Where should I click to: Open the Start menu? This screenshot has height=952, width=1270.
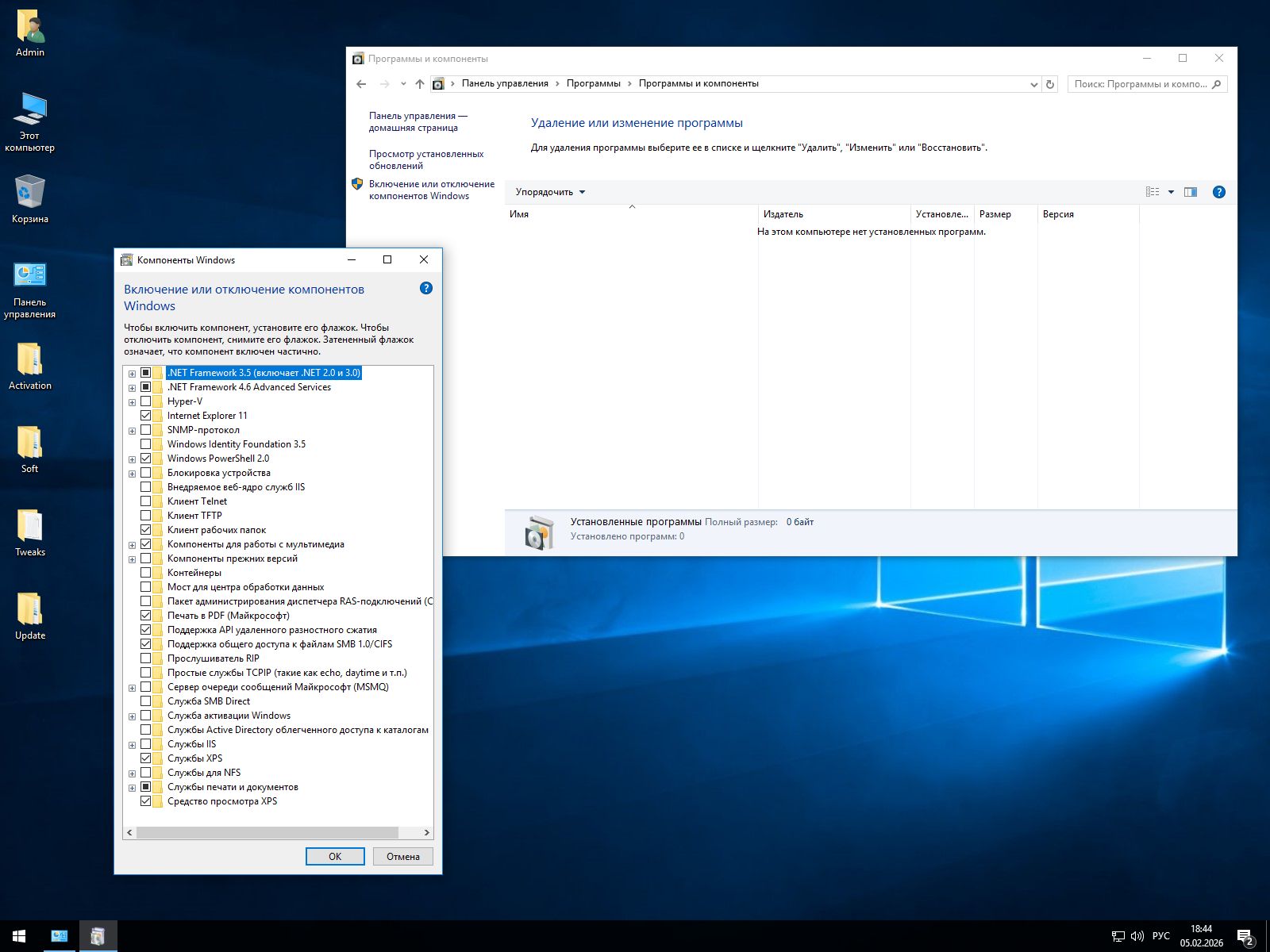(x=19, y=936)
